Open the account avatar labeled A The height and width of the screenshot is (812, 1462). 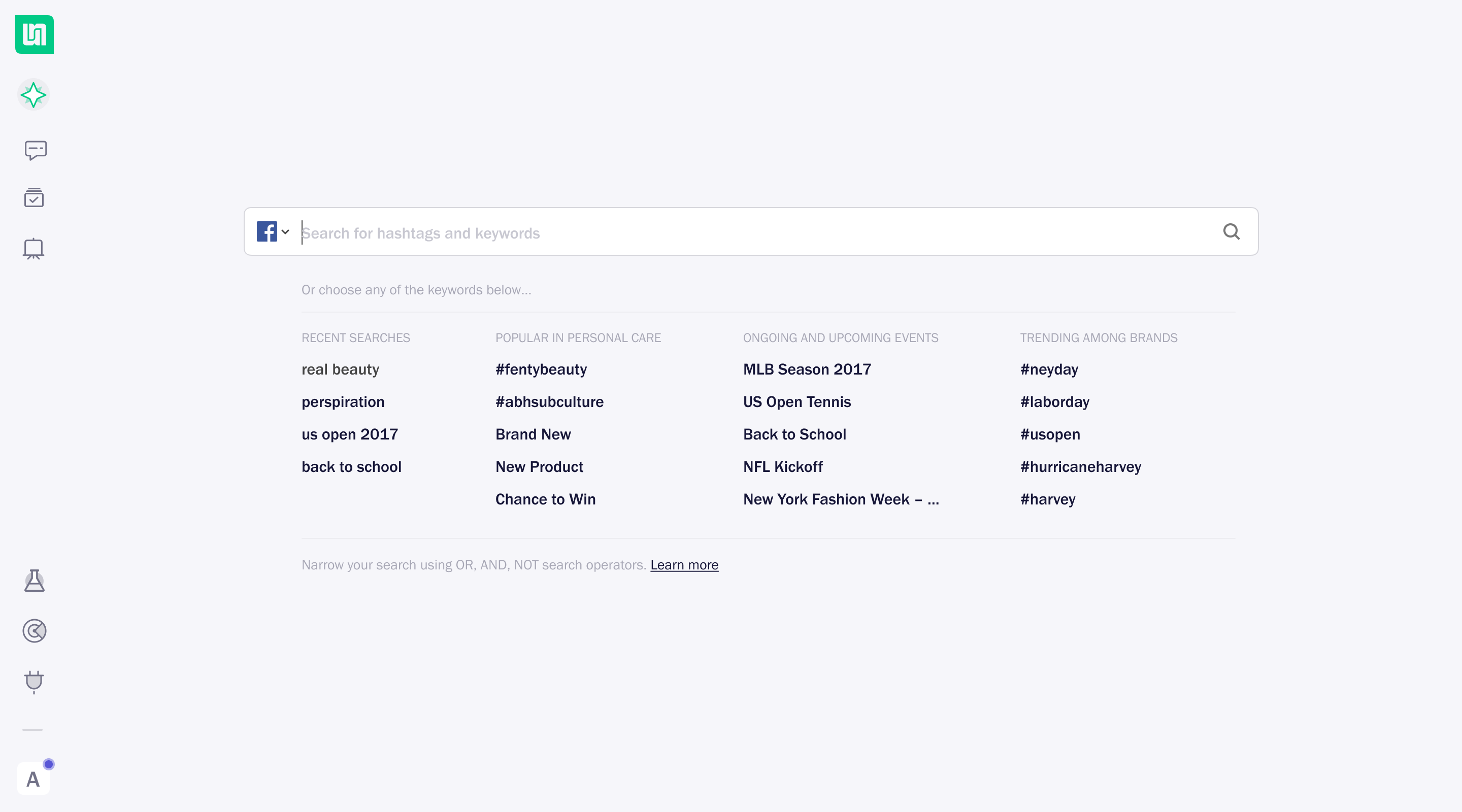(x=34, y=779)
